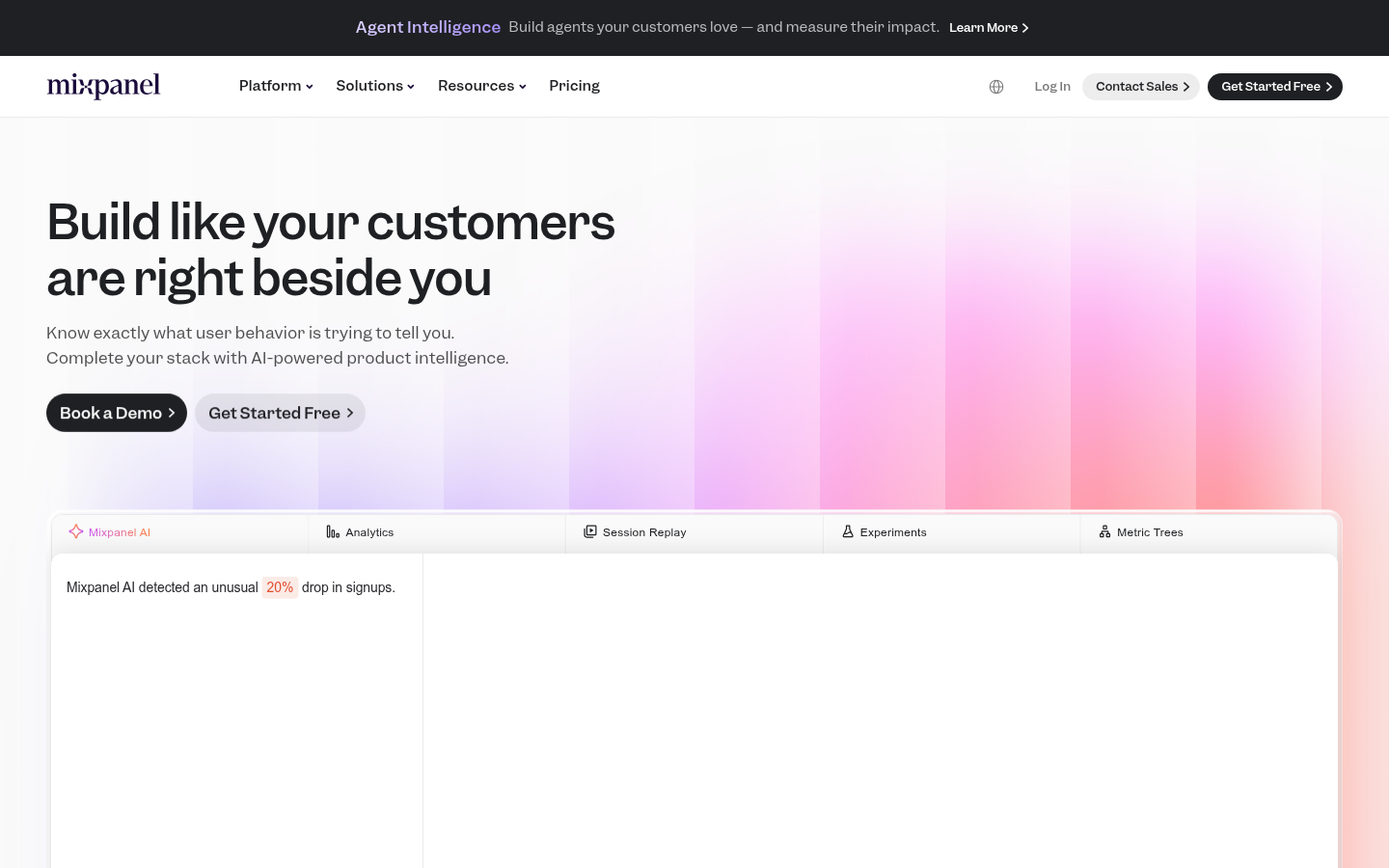Open the Pricing page

pos(574,86)
